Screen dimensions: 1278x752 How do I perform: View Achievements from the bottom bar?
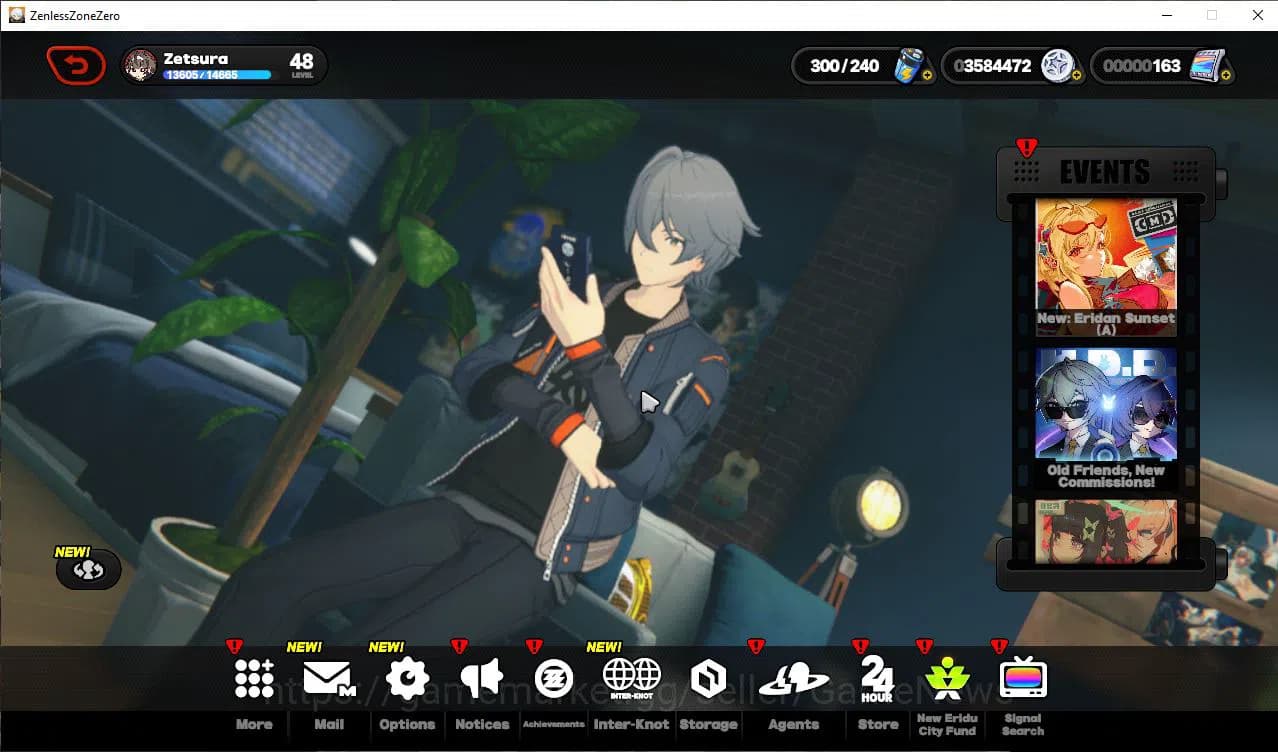point(554,677)
